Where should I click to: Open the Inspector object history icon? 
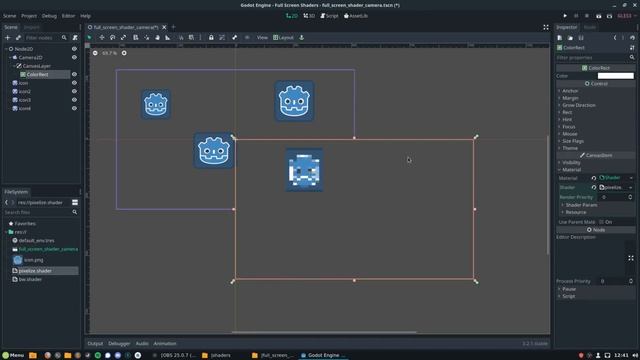[x=632, y=38]
